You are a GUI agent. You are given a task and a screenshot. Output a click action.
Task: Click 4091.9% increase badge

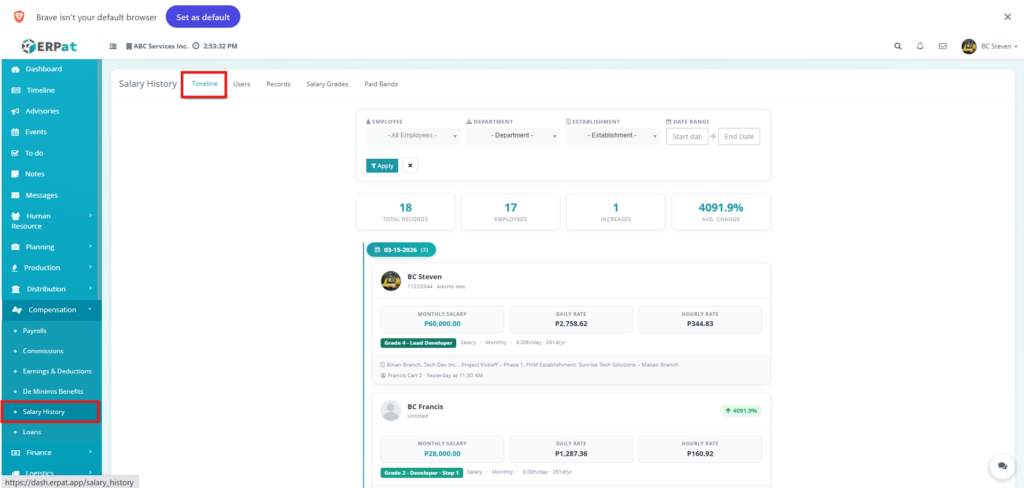741,411
